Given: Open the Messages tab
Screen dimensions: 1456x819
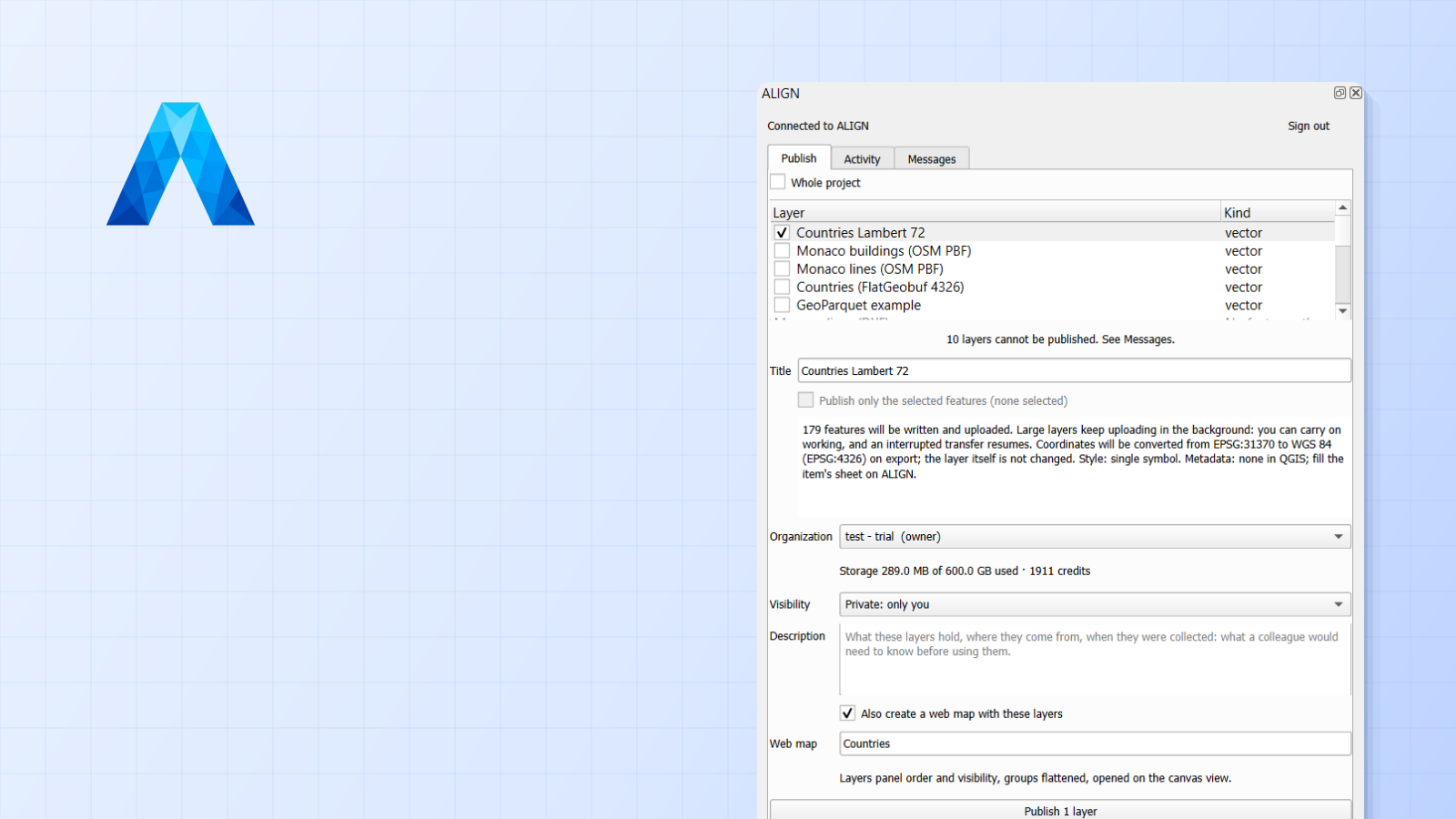Looking at the screenshot, I should click(x=932, y=159).
